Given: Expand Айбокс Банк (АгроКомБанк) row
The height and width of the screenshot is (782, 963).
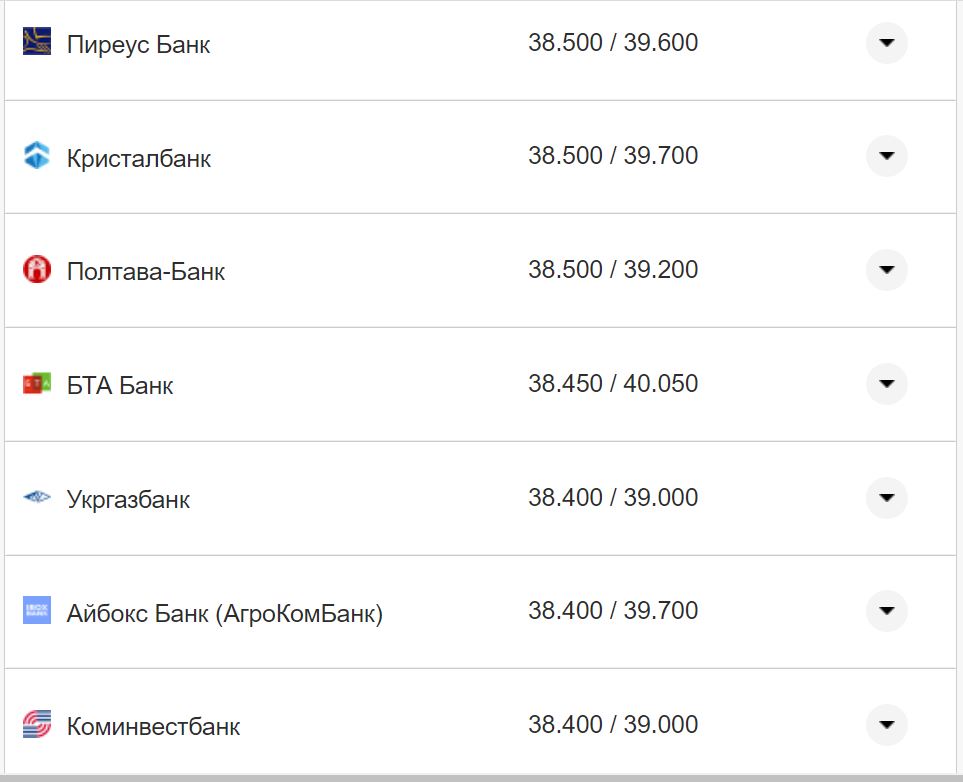Looking at the screenshot, I should pyautogui.click(x=886, y=611).
